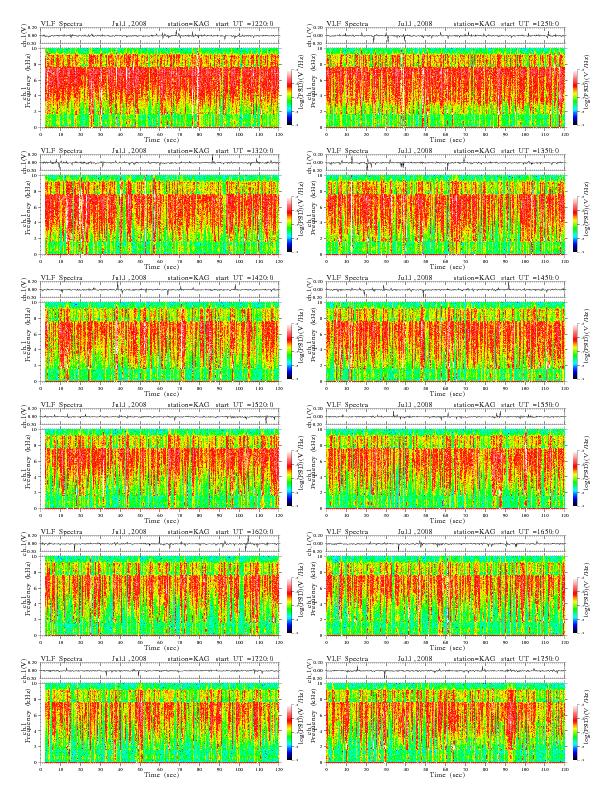Image resolution: width=612 pixels, height=792 pixels.
Task: Click the color scale bar of the 1250 plot
Action: pyautogui.click(x=575, y=96)
